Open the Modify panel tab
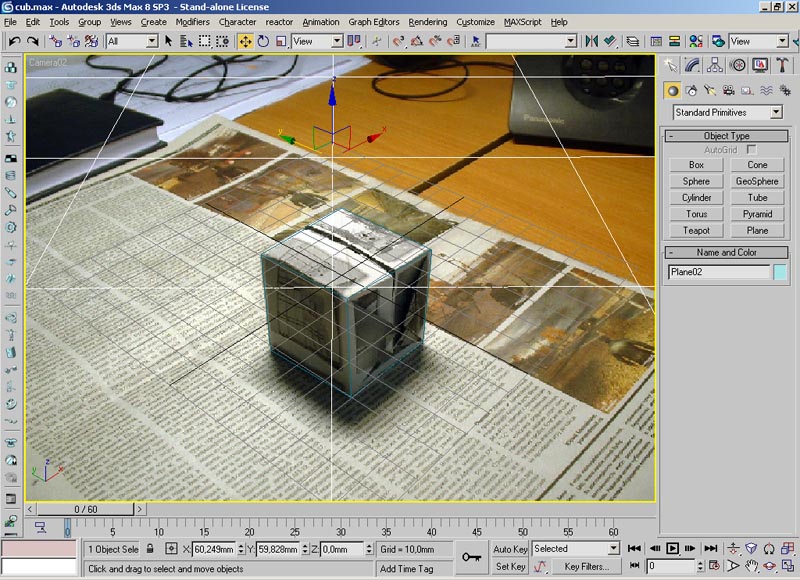The width and height of the screenshot is (800, 580). (694, 65)
